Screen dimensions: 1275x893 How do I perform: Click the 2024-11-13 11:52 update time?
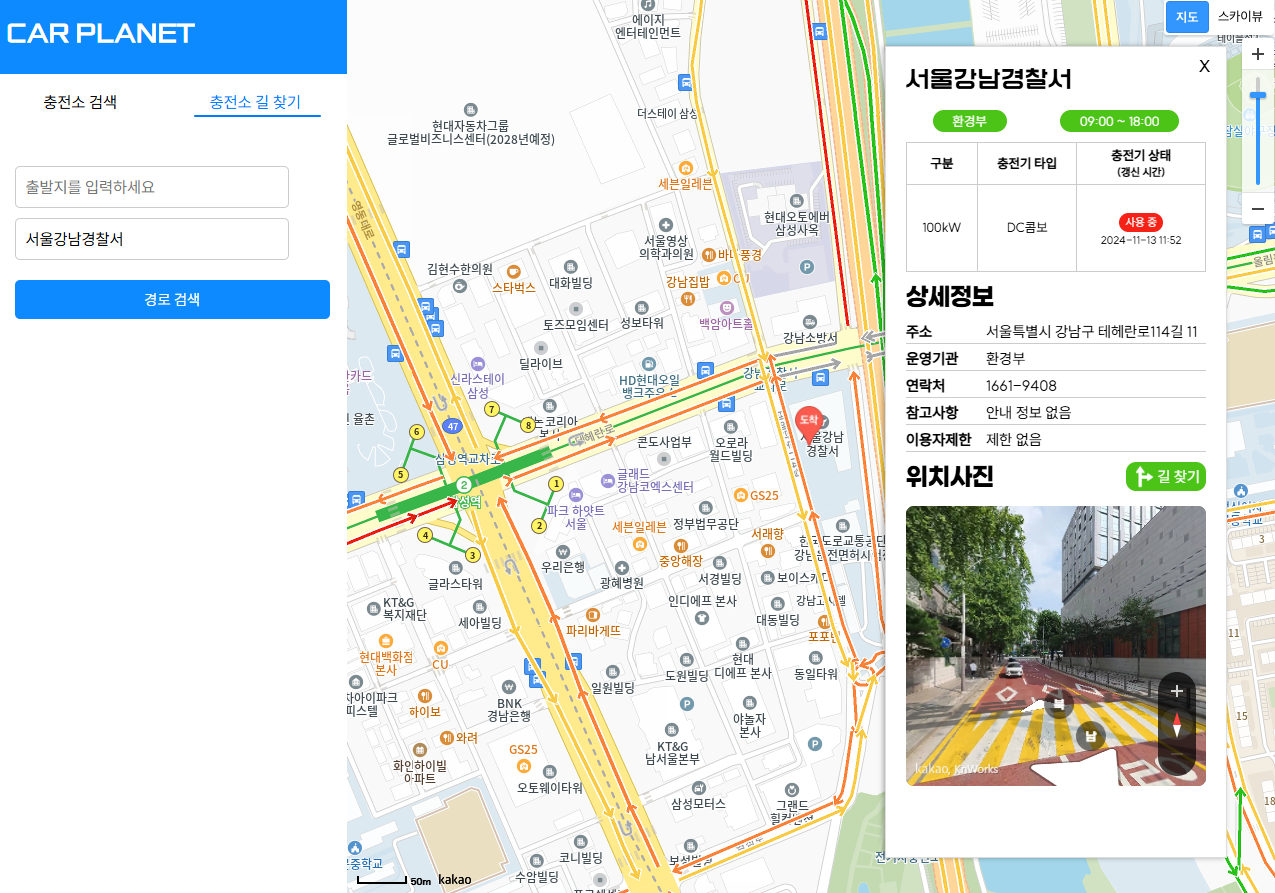coord(1141,240)
